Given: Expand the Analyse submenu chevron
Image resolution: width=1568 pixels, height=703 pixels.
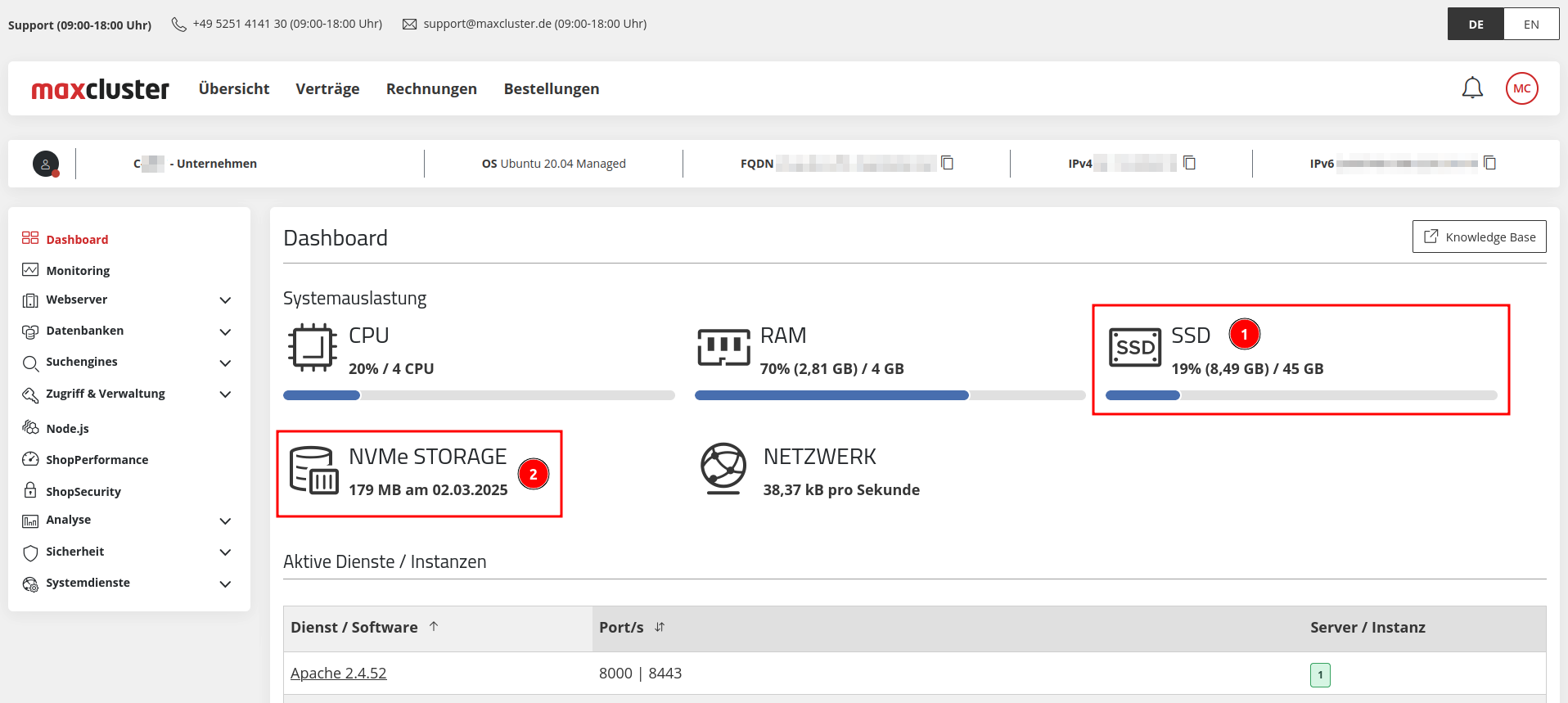Looking at the screenshot, I should pyautogui.click(x=226, y=520).
